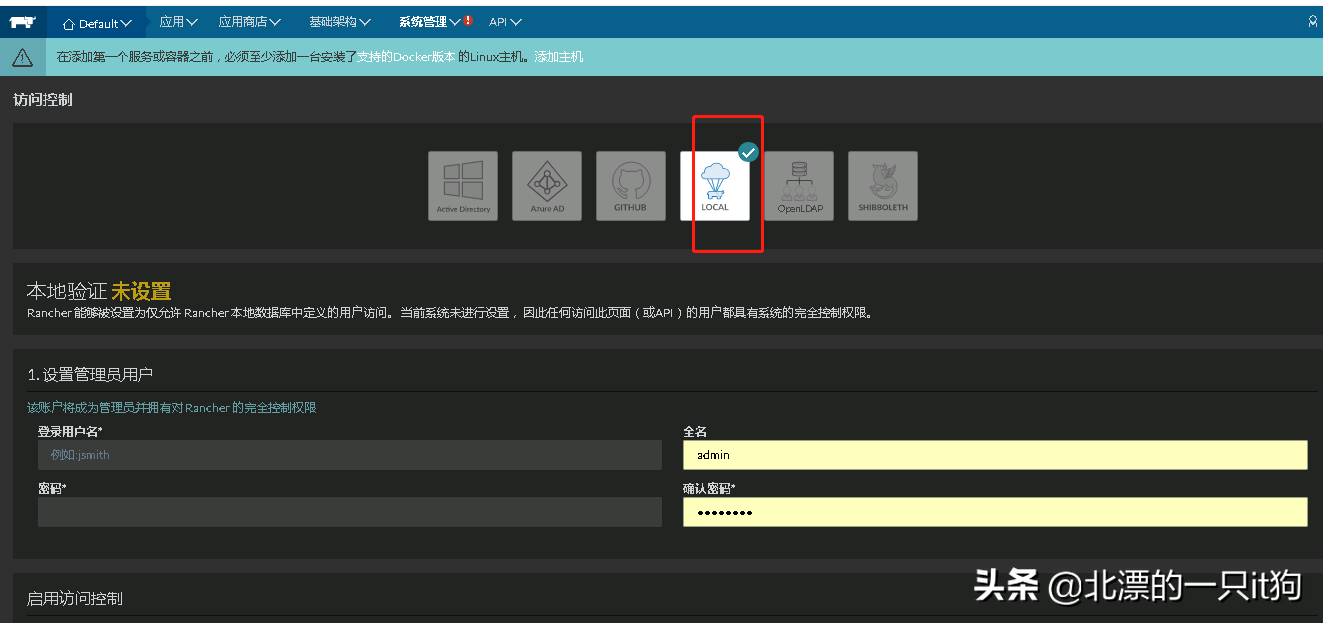Select Active Directory authentication icon
The image size is (1323, 623).
463,186
